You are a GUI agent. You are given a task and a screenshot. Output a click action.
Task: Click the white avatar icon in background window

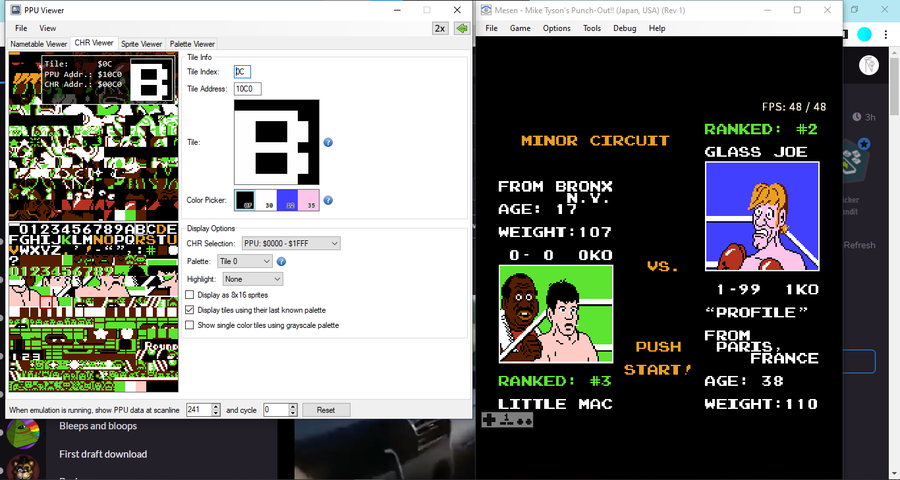pyautogui.click(x=869, y=65)
